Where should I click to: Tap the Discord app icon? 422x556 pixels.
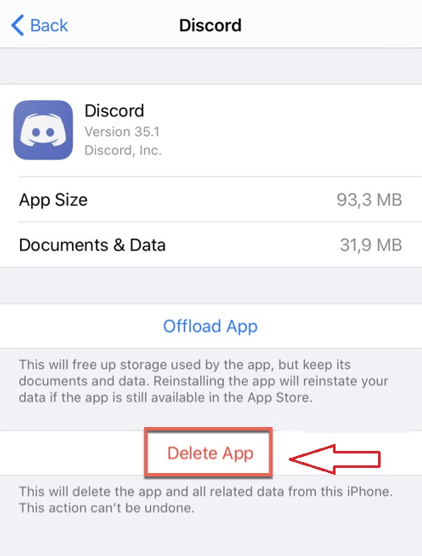43,130
